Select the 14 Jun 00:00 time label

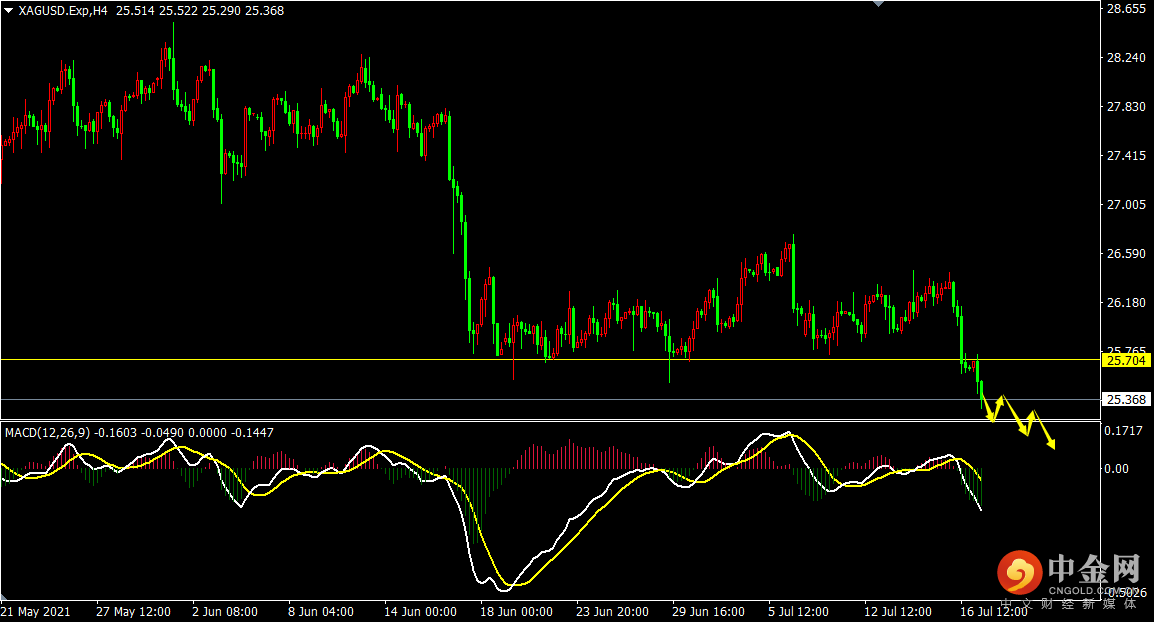pos(421,611)
